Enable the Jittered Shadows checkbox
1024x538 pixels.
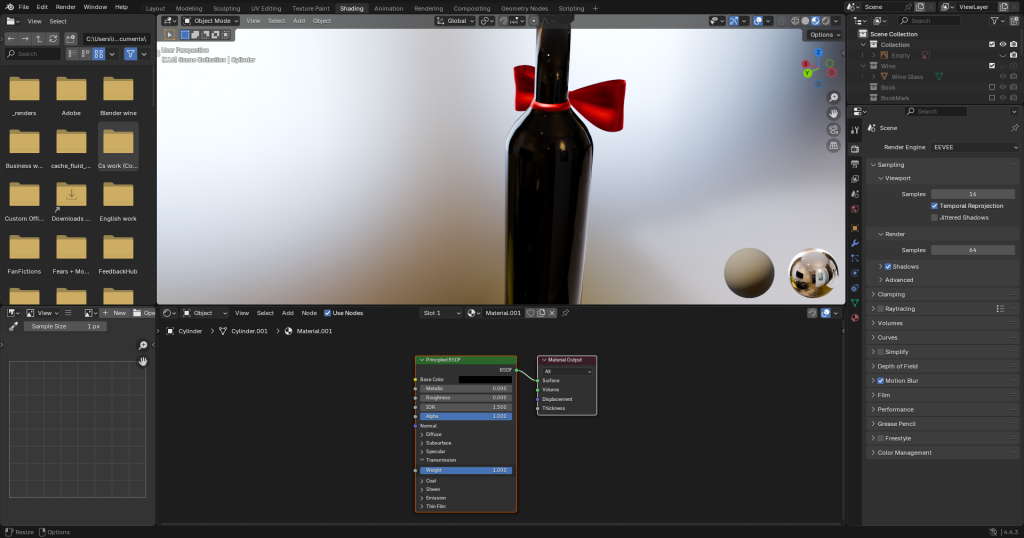coord(935,217)
